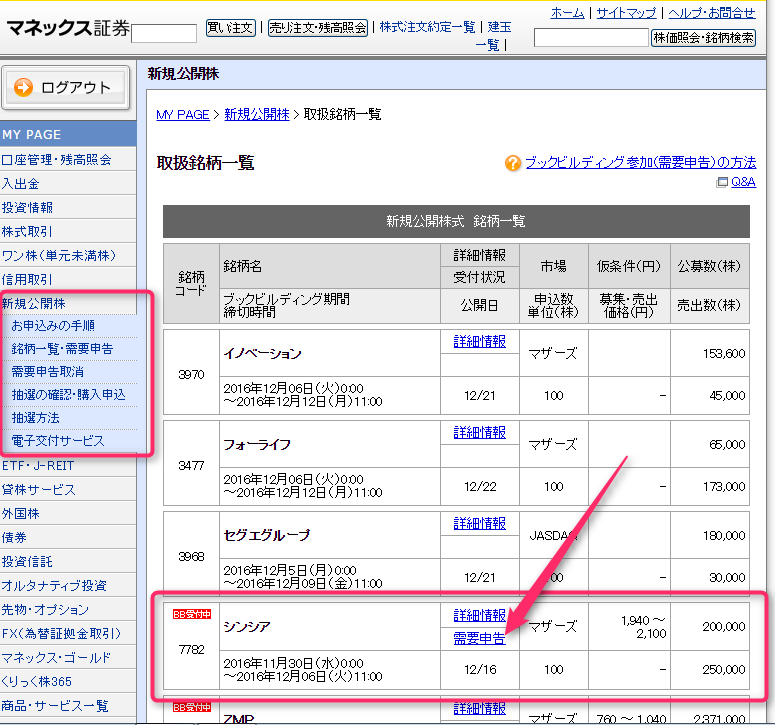The height and width of the screenshot is (725, 775).
Task: Click the 株価照会・銘柄検索 button
Action: [x=703, y=38]
